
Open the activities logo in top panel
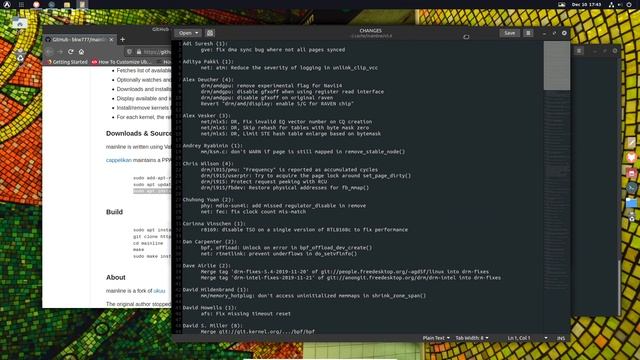[x=7, y=4]
